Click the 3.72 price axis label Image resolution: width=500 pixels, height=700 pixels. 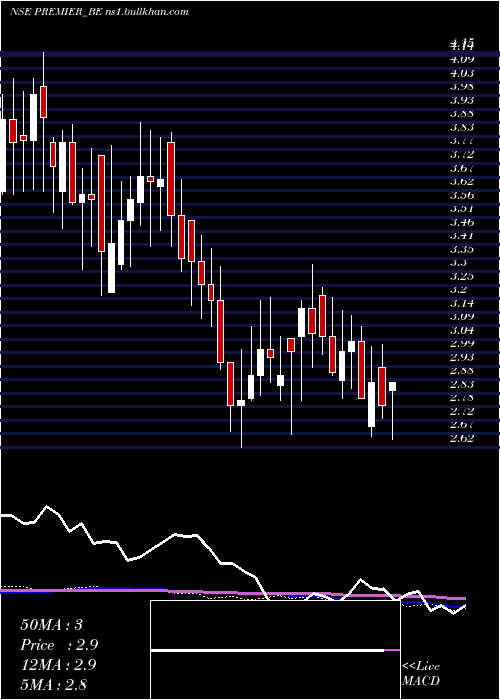coord(462,154)
